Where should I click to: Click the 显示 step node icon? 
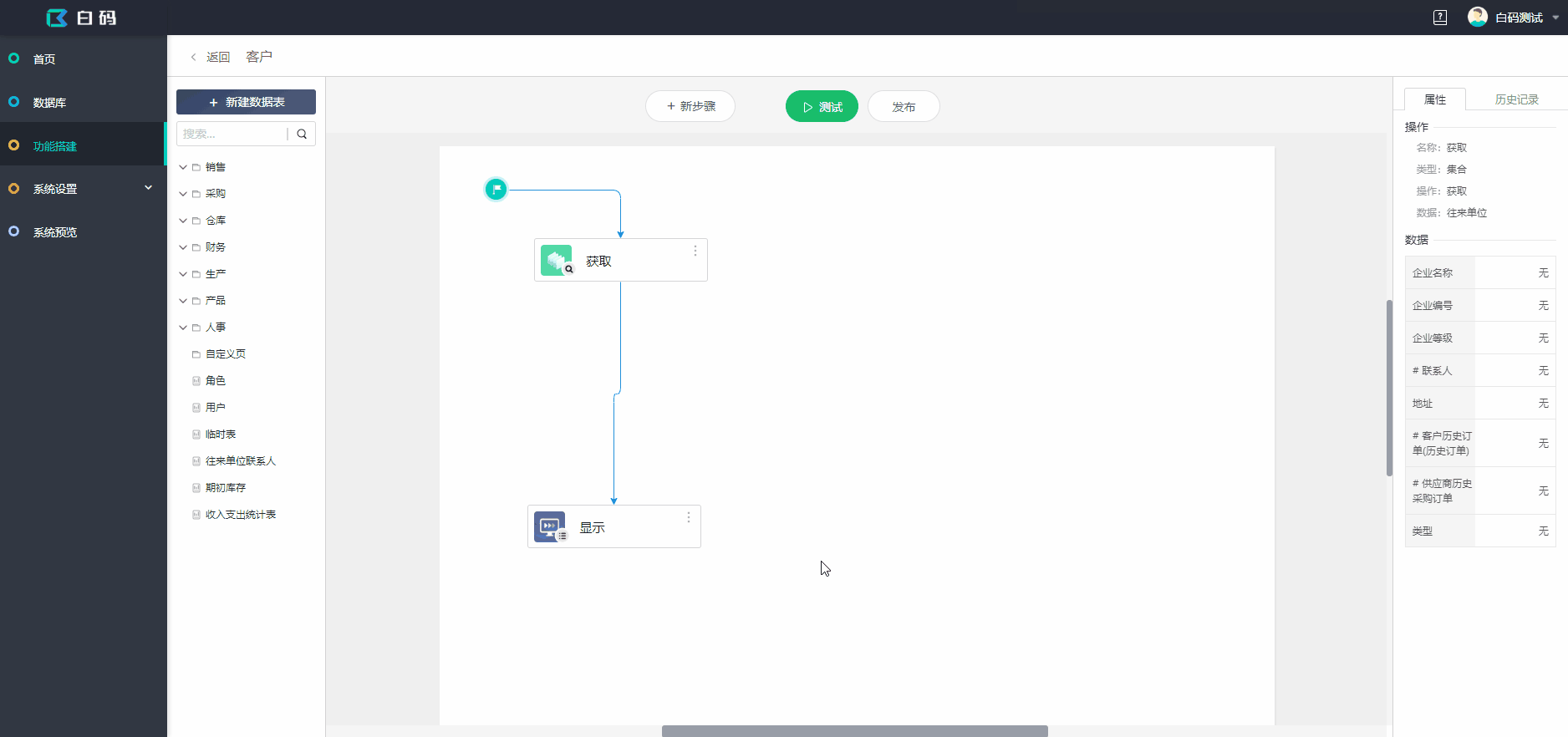point(550,527)
